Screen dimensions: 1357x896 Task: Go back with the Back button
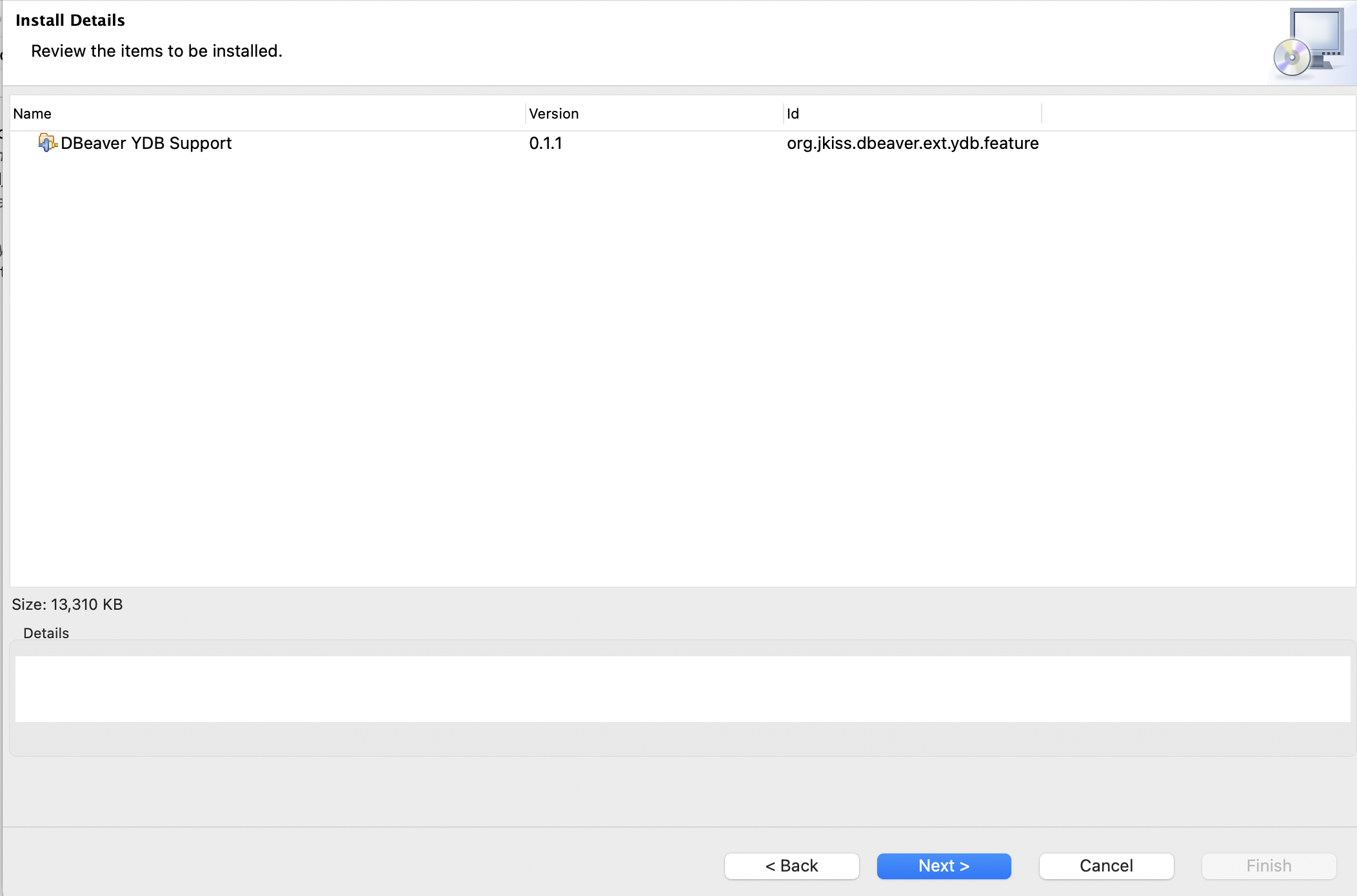point(792,866)
